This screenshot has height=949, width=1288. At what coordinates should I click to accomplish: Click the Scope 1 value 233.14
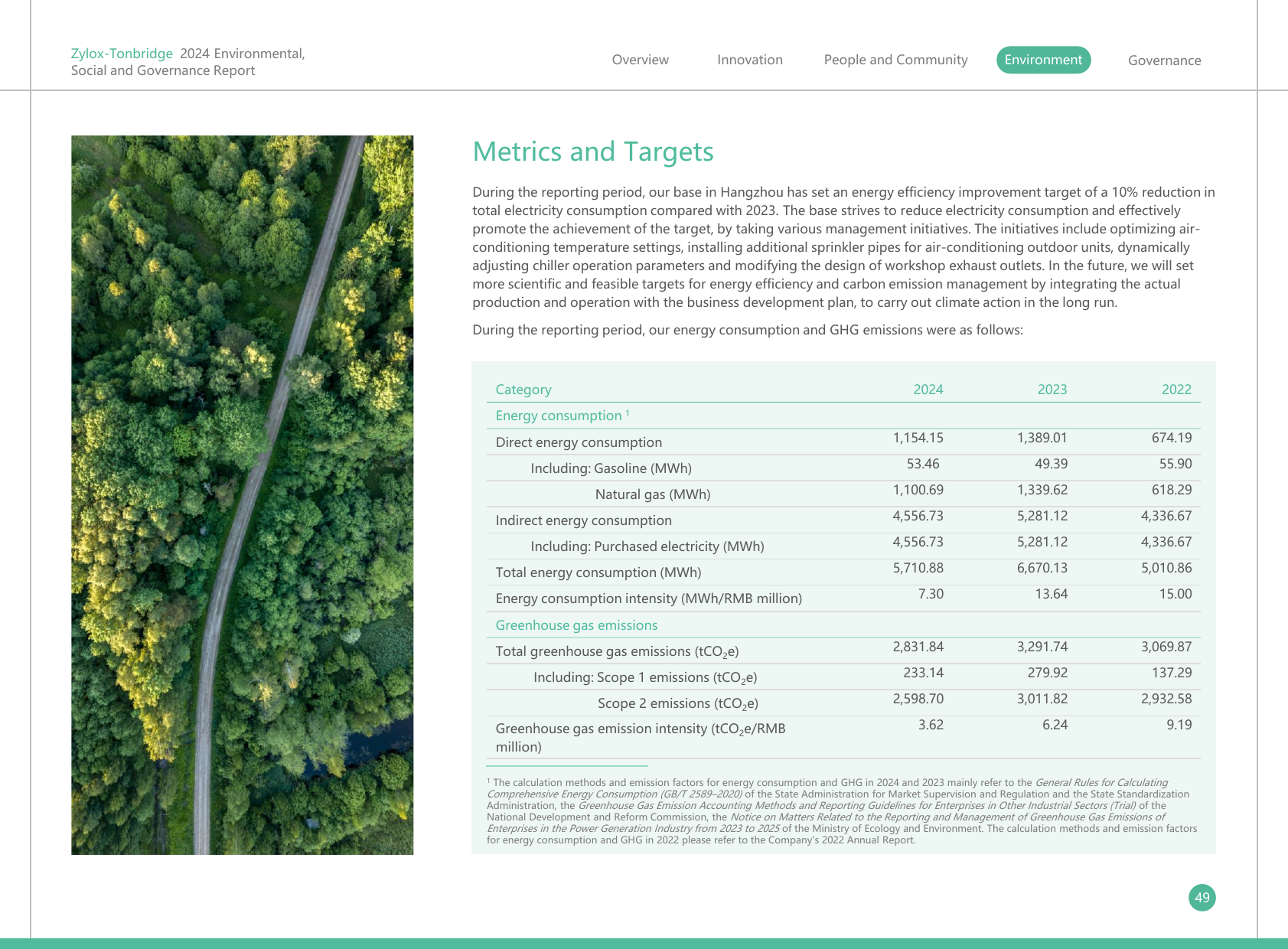coord(923,673)
